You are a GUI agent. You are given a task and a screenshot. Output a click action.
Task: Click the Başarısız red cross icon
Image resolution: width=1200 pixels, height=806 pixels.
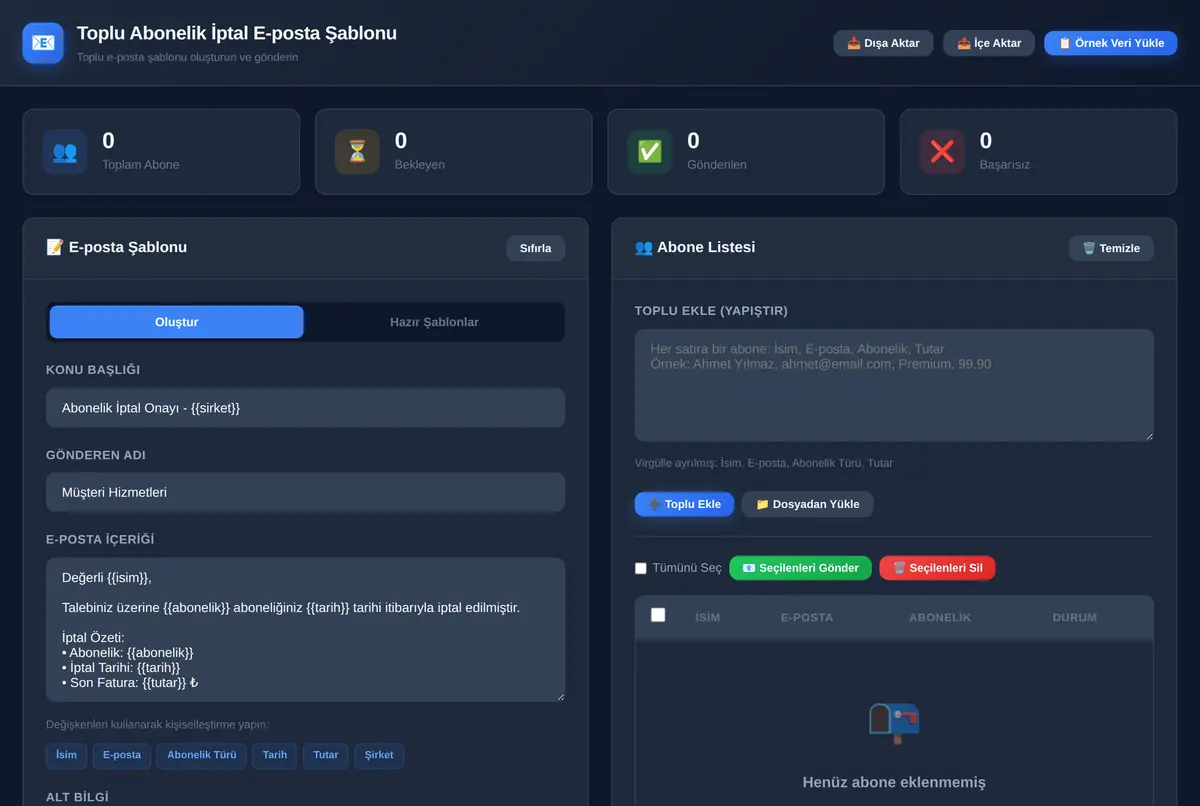click(942, 152)
